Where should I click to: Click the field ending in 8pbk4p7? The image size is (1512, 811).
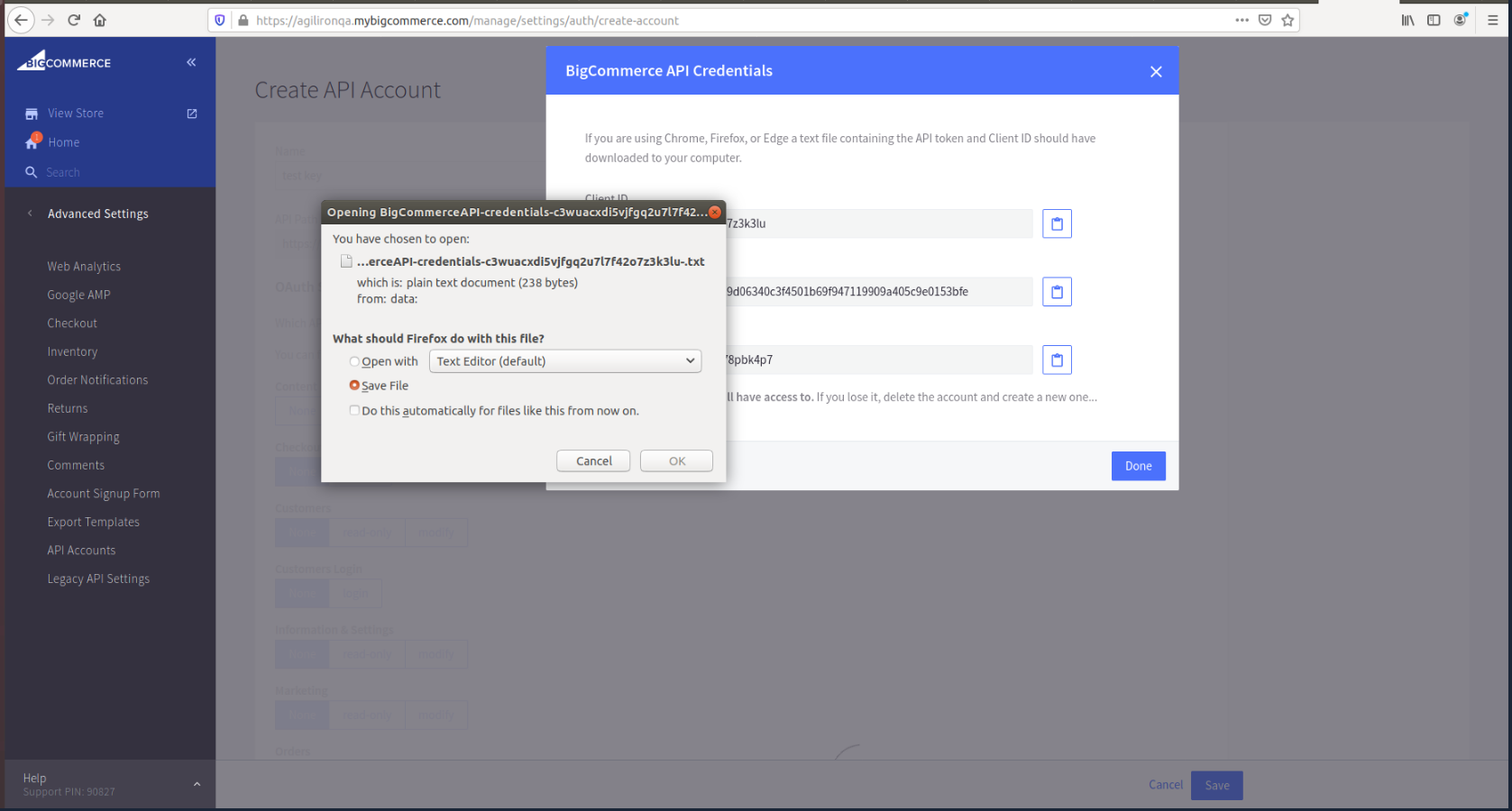click(x=879, y=360)
